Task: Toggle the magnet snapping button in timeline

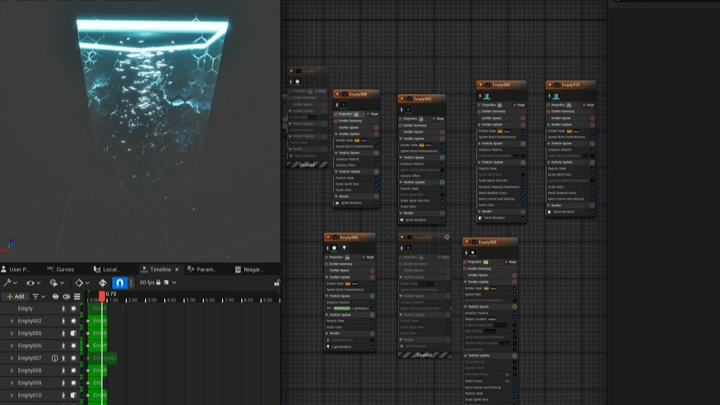Action: click(119, 283)
